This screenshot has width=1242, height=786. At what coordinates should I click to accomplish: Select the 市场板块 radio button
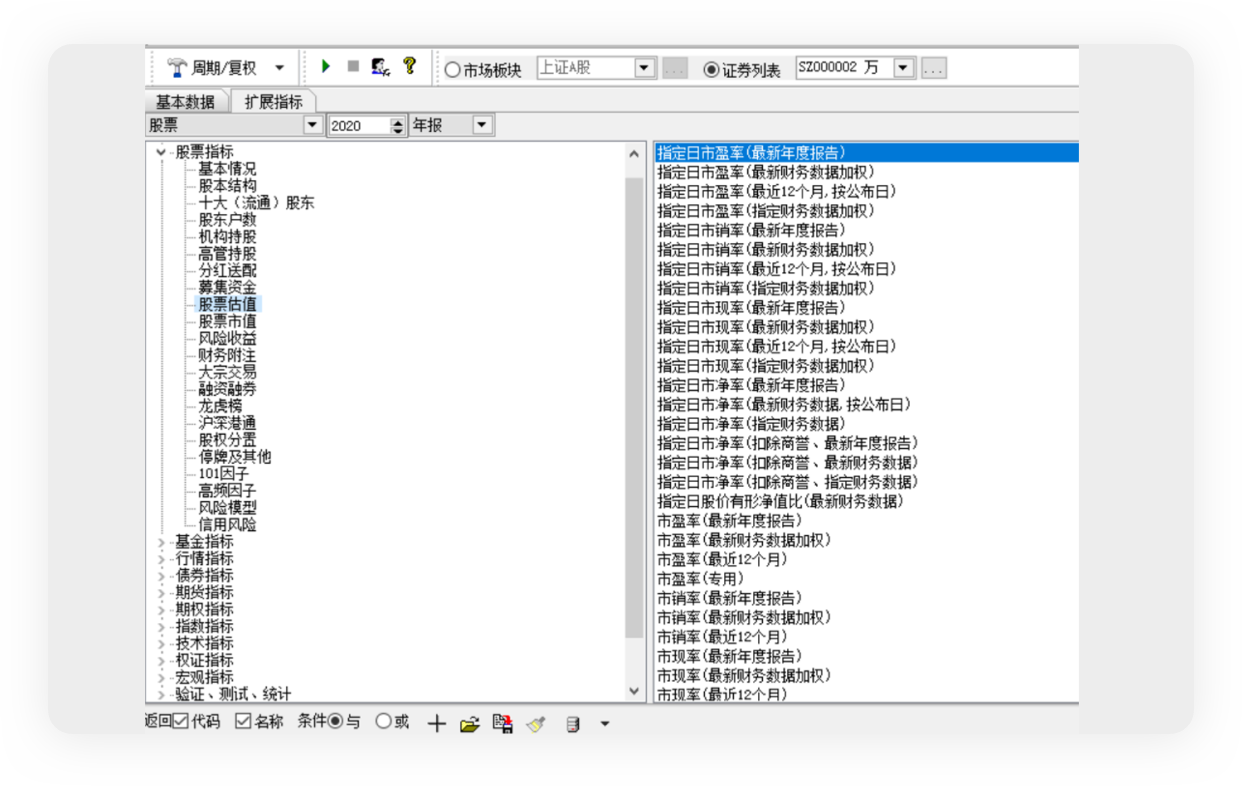tap(452, 70)
